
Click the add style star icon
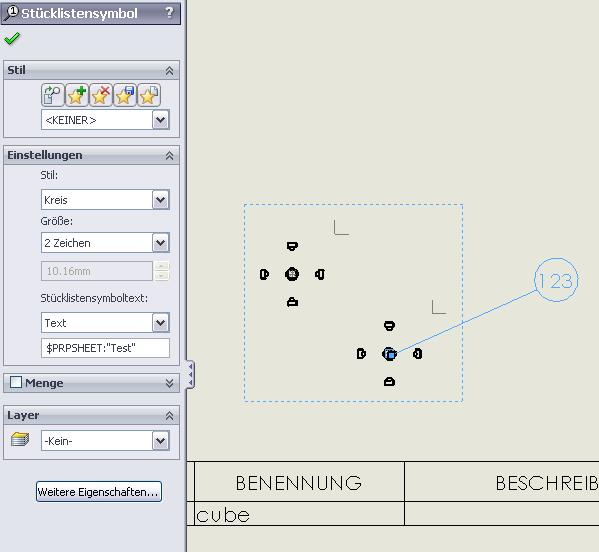[76, 95]
